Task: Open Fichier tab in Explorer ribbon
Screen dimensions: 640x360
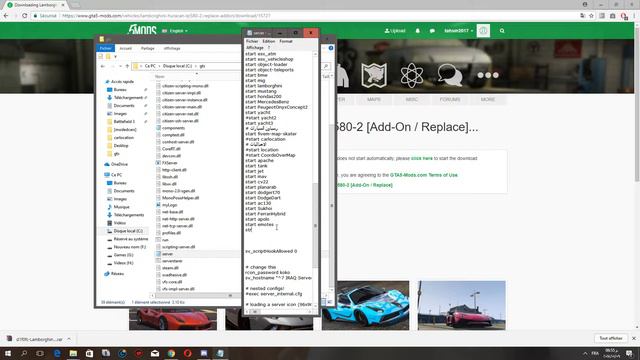Action: point(105,48)
